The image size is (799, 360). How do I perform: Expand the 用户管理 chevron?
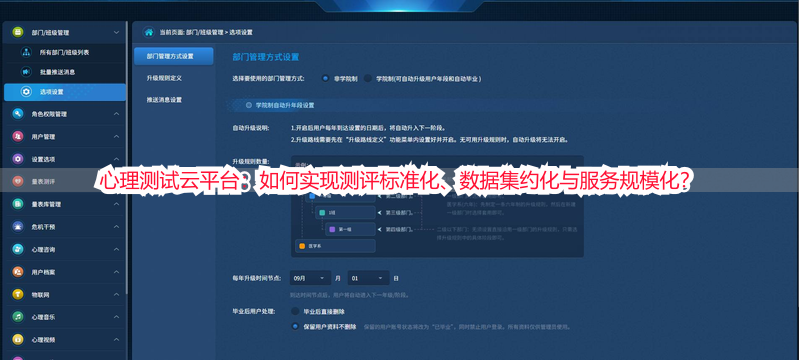coord(116,137)
